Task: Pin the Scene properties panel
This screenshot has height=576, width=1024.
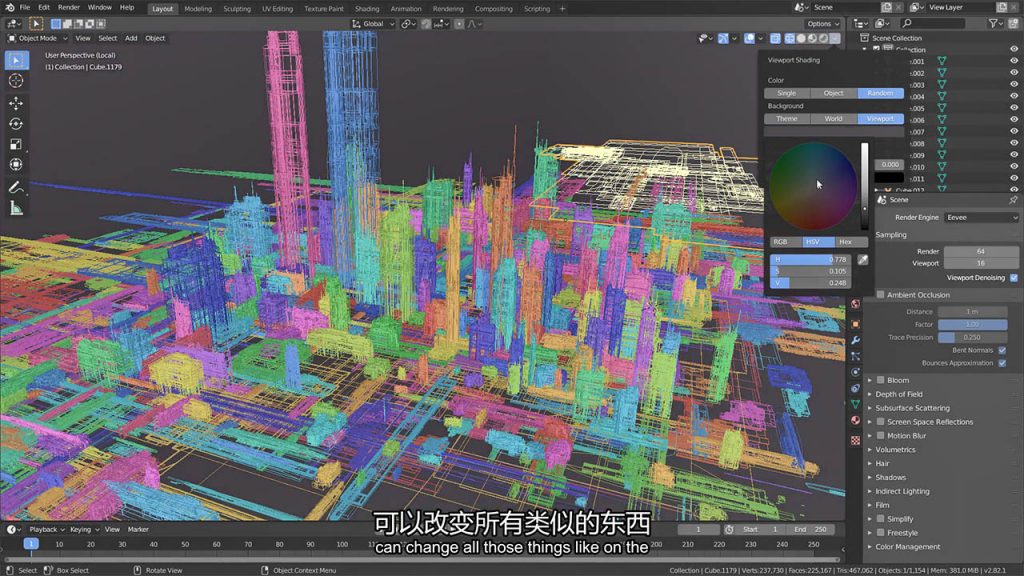Action: [x=1013, y=200]
